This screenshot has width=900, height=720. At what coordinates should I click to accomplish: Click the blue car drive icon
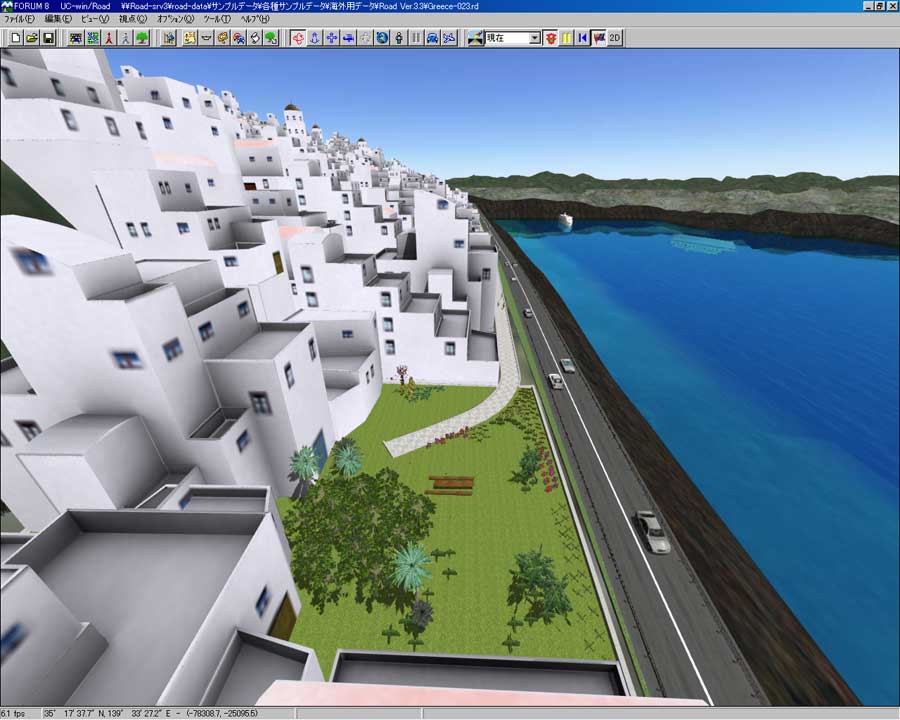(432, 38)
